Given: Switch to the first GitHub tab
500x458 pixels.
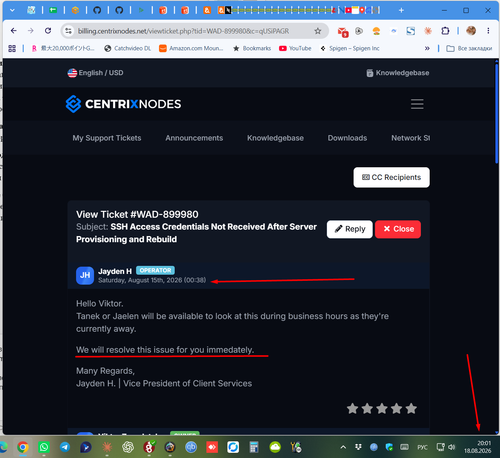Looking at the screenshot, I should (x=97, y=10).
